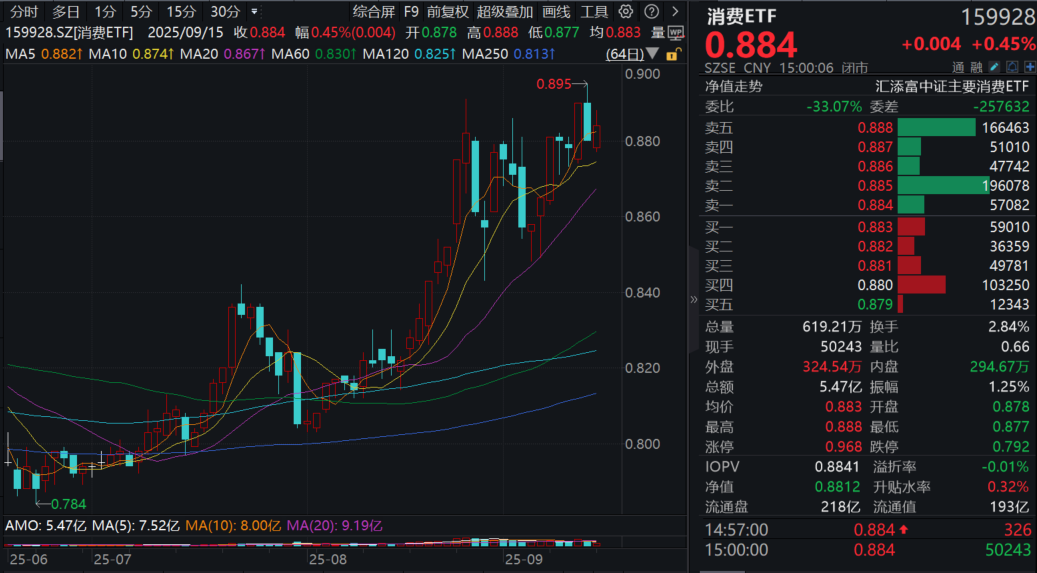Image resolution: width=1037 pixels, height=573 pixels.
Task: Toggle 前复权 price adjustment
Action: (446, 12)
